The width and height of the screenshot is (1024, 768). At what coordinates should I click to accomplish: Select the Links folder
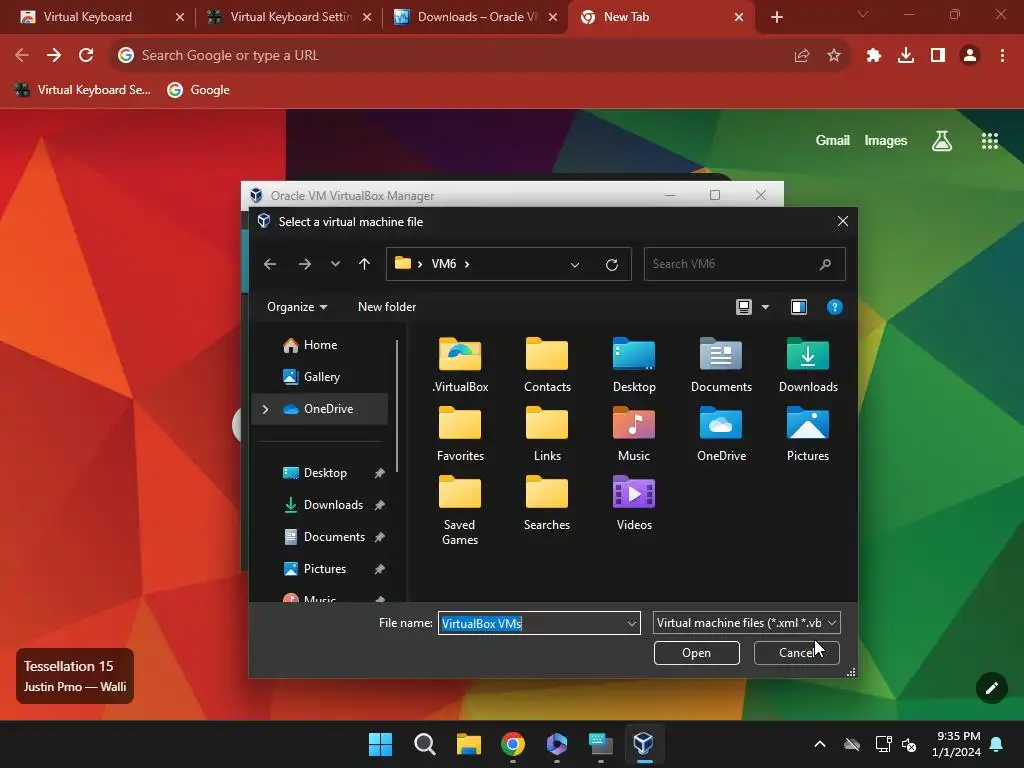pyautogui.click(x=547, y=434)
